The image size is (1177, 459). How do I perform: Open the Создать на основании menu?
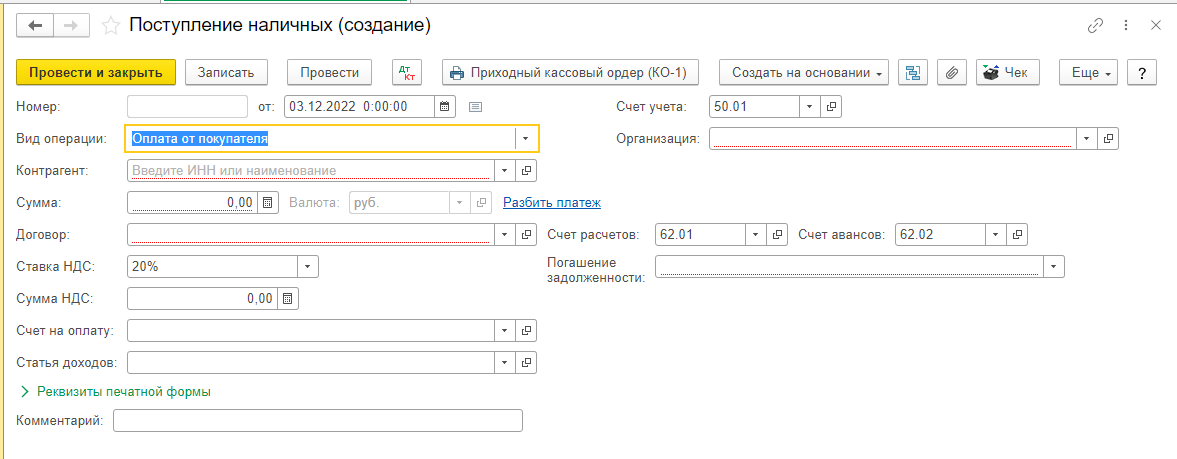808,73
